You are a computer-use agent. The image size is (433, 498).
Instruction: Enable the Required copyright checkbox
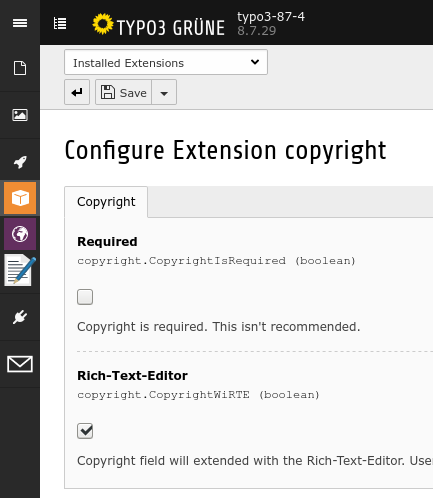click(x=85, y=297)
